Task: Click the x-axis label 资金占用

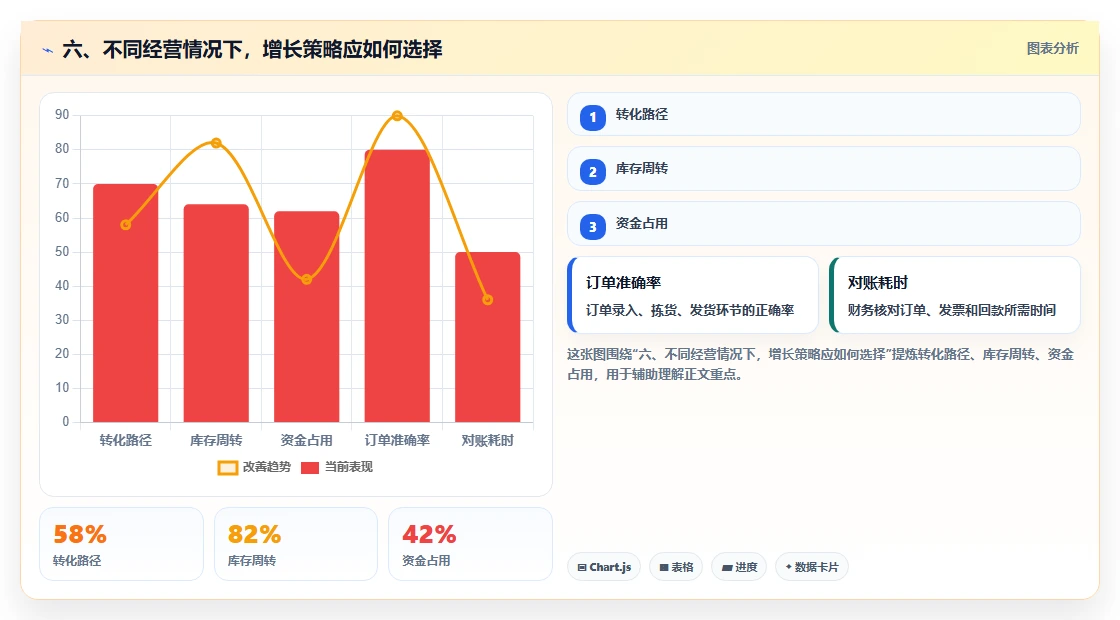Action: 306,441
